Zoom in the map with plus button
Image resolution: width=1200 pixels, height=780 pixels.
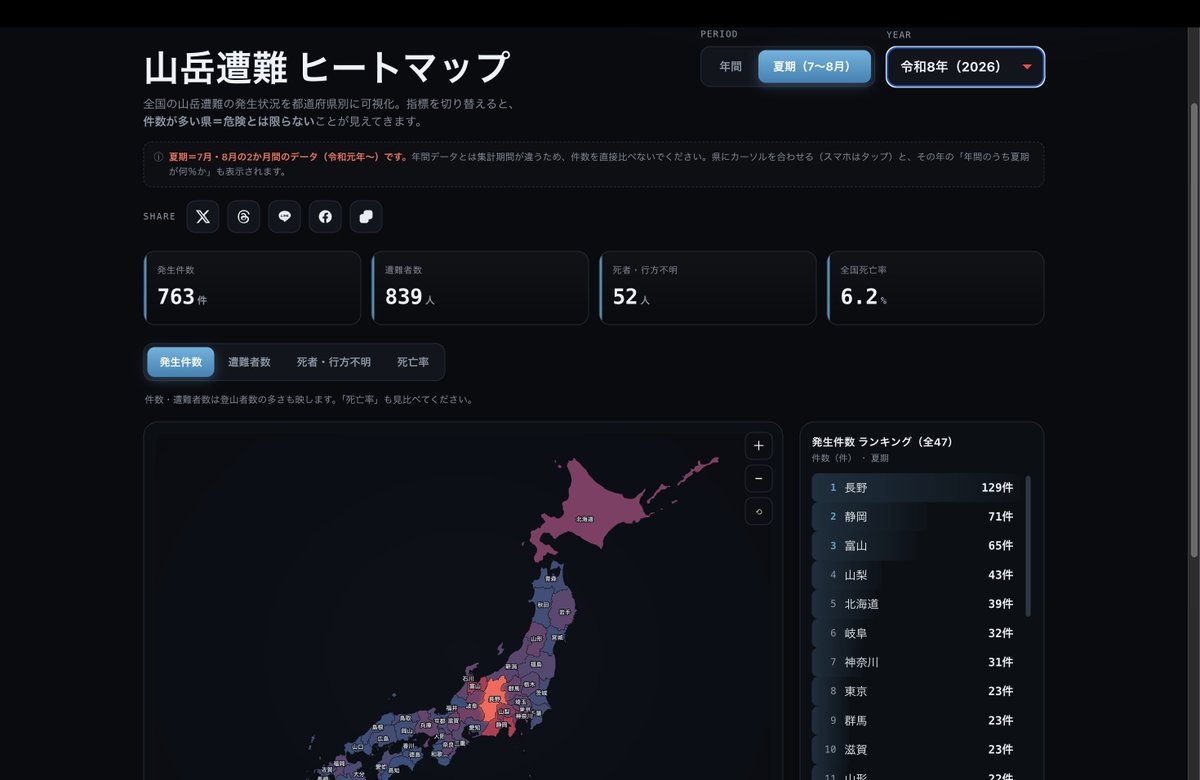758,446
